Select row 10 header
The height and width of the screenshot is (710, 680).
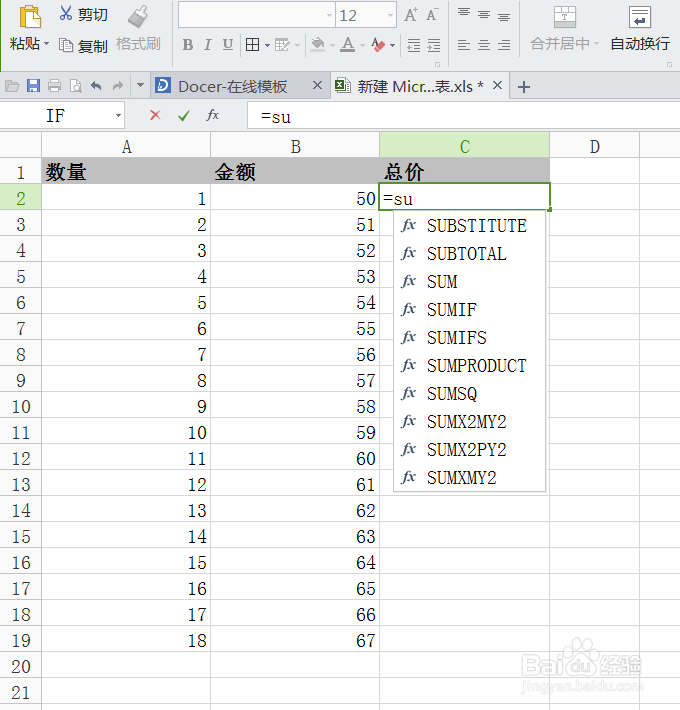pos(21,406)
